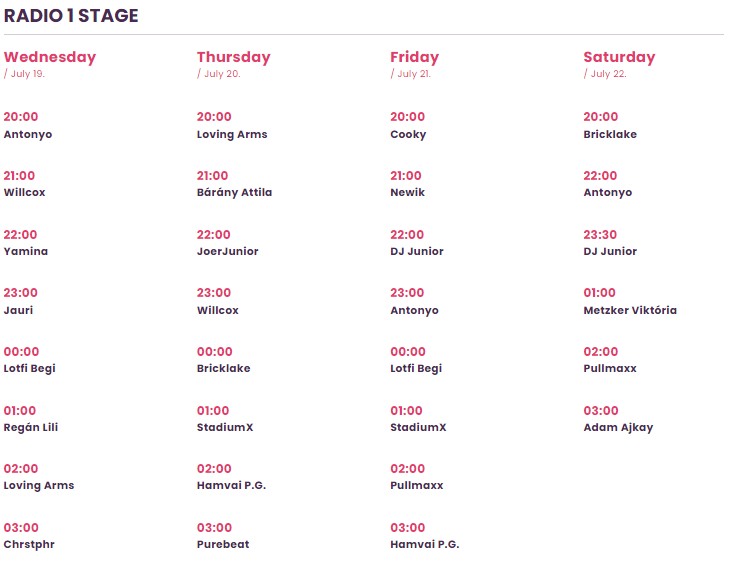Viewport: 741px width, 561px height.
Task: Select the Saturday day heading
Action: coord(619,57)
